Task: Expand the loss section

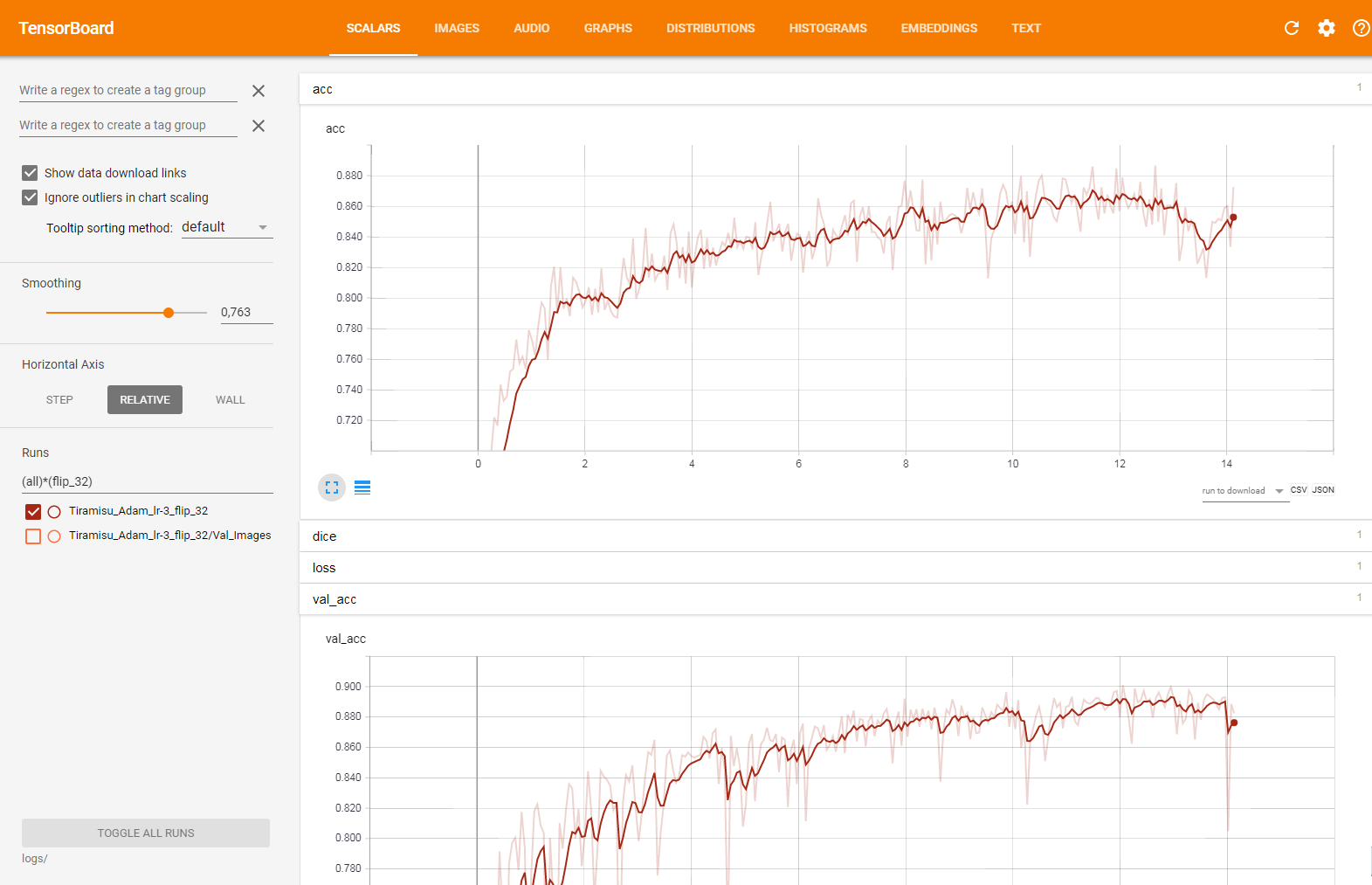Action: point(836,568)
